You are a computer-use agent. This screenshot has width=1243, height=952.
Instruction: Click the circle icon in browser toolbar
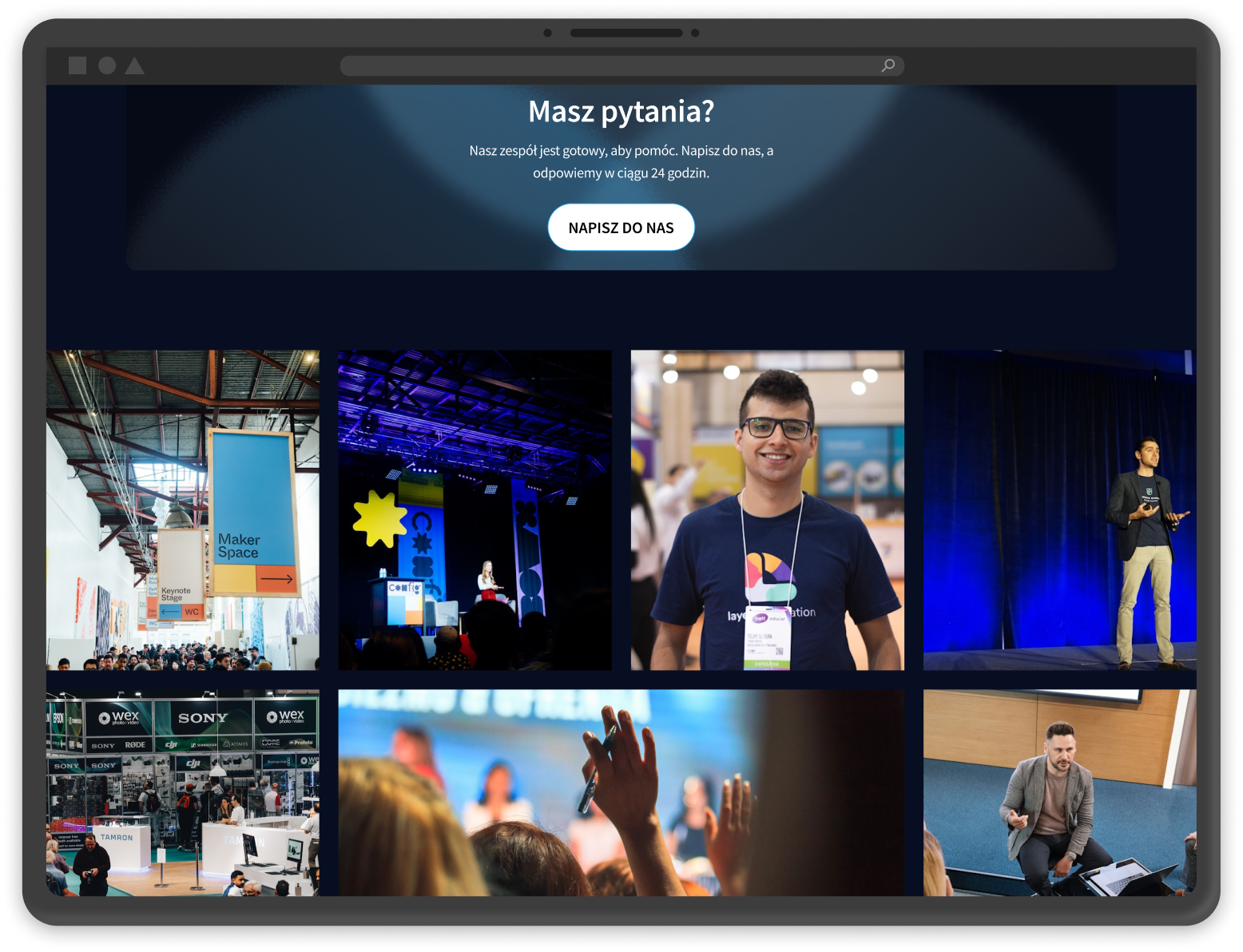107,65
